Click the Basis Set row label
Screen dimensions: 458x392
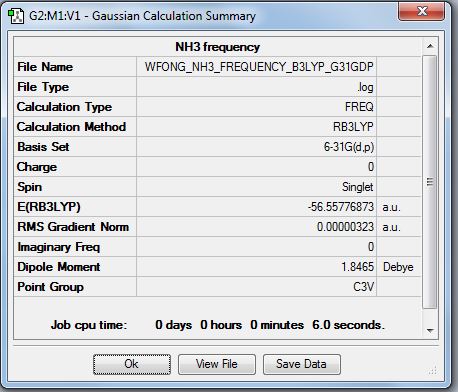coord(43,147)
